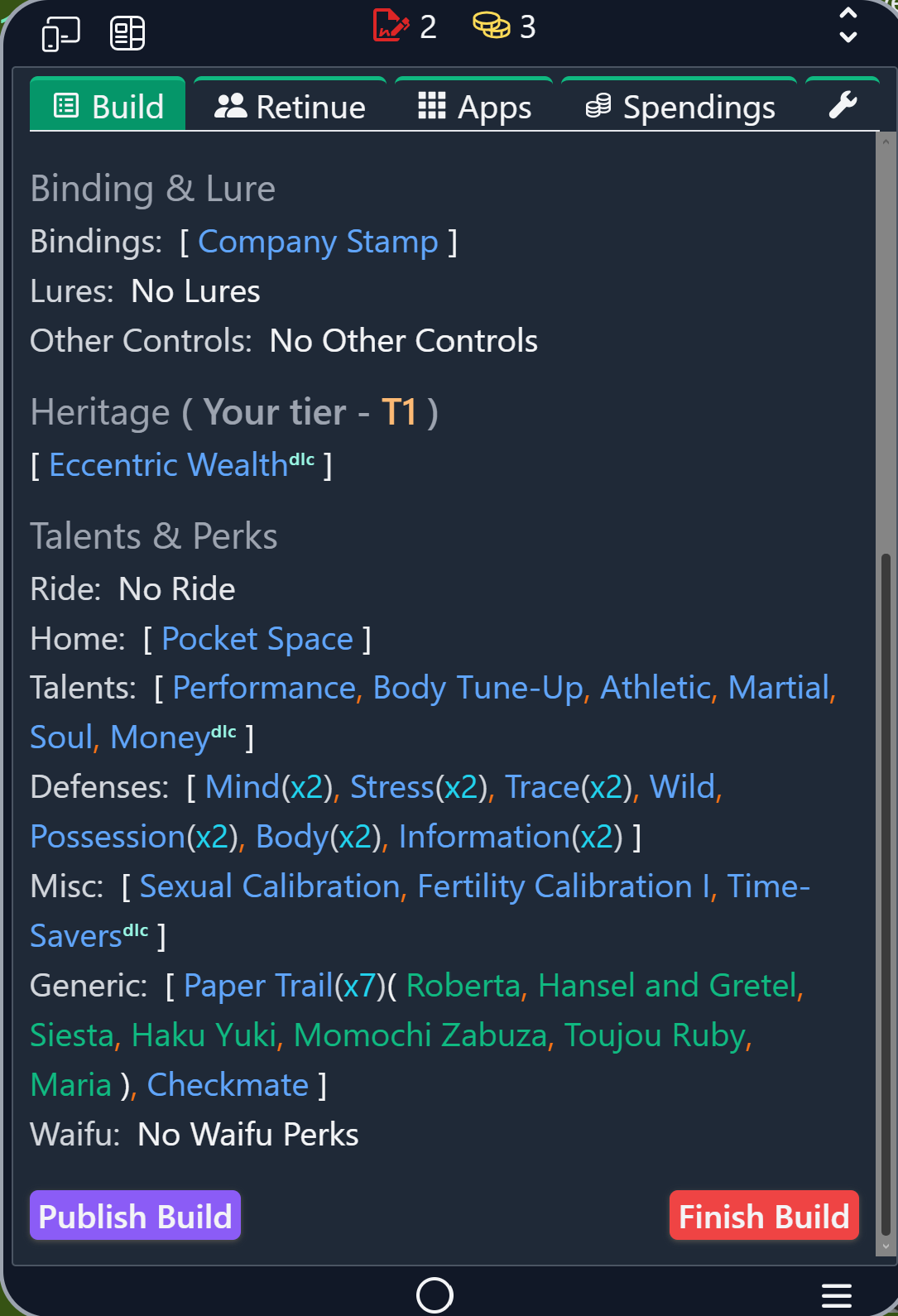Go to the Spendings tab
Screen dimensions: 898x1316
(x=680, y=107)
